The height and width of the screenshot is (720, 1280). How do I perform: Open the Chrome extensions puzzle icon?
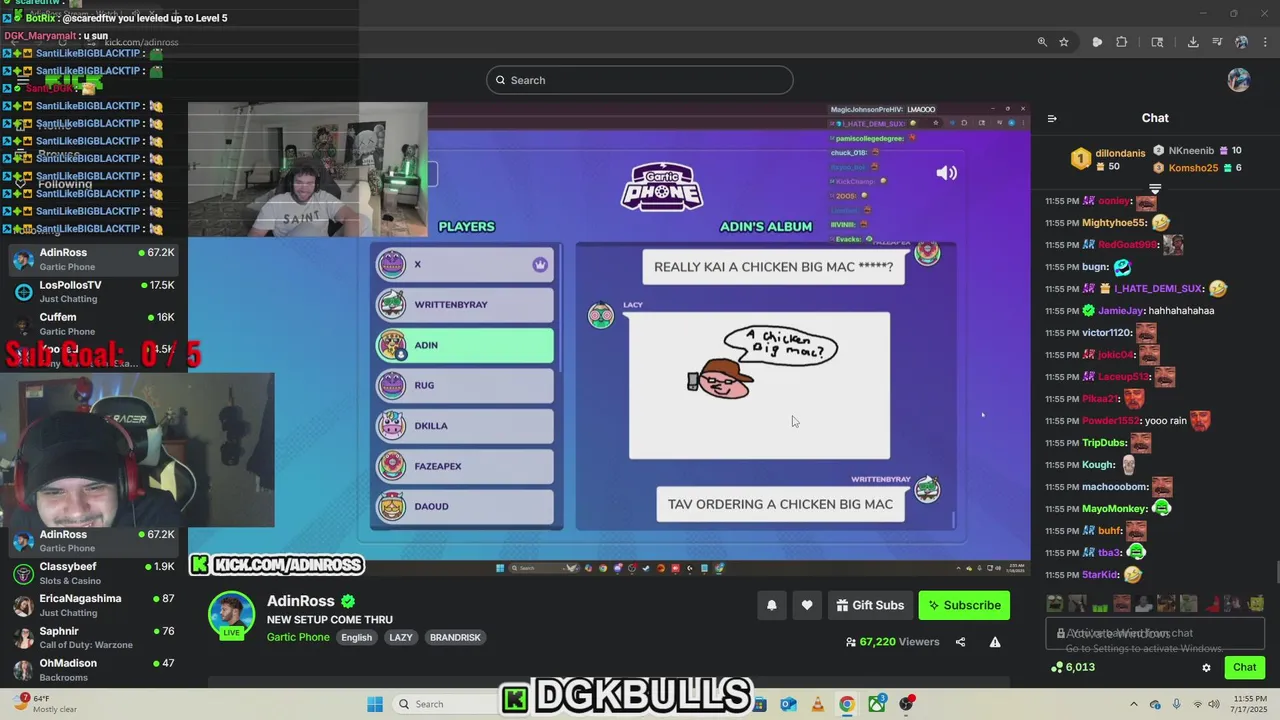tap(1121, 42)
